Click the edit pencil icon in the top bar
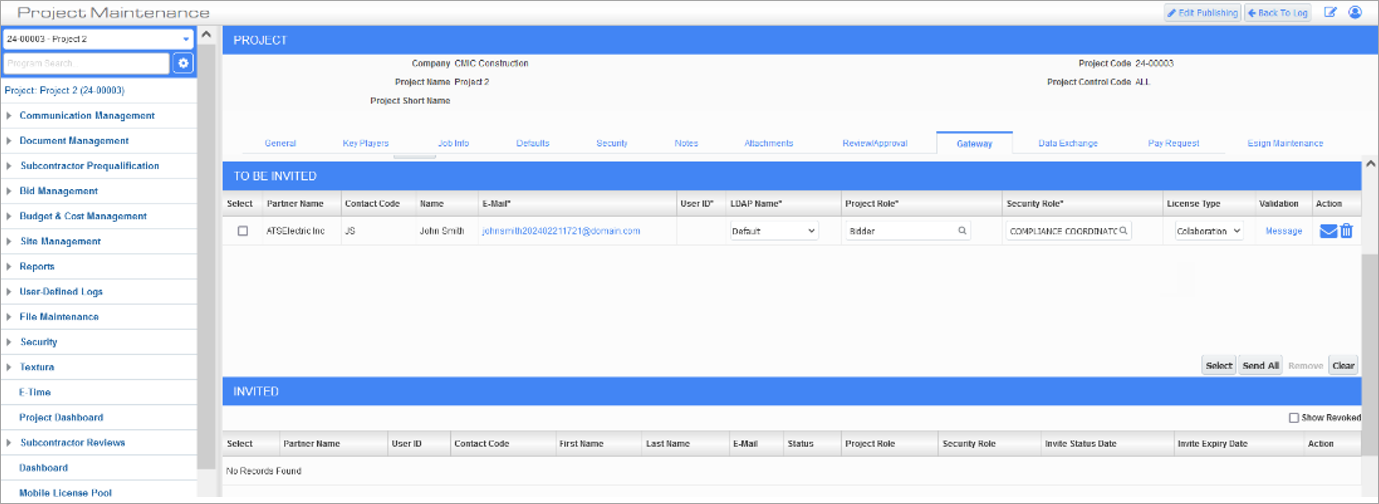1379x504 pixels. [x=1330, y=13]
